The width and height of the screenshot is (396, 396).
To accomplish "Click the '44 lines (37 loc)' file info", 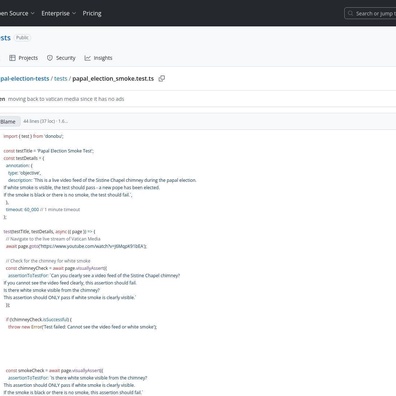I will coord(45,121).
